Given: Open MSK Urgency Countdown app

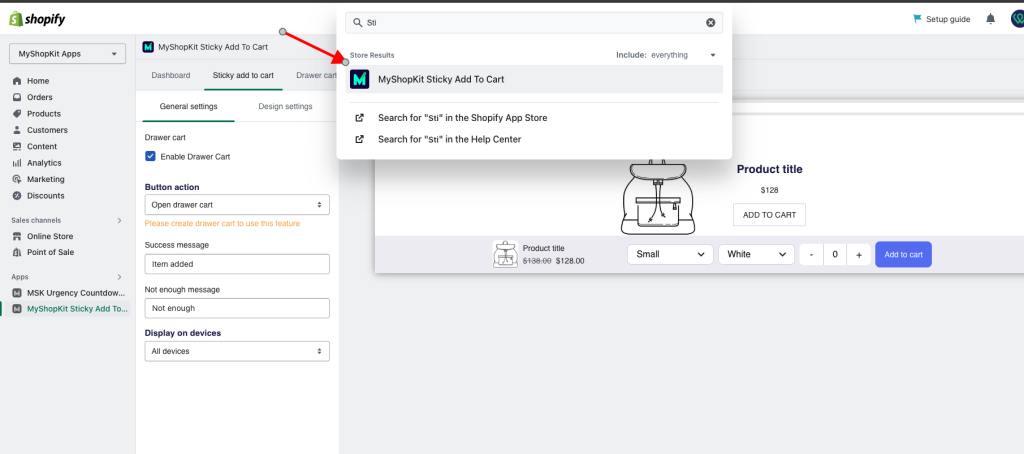Looking at the screenshot, I should tap(76, 293).
